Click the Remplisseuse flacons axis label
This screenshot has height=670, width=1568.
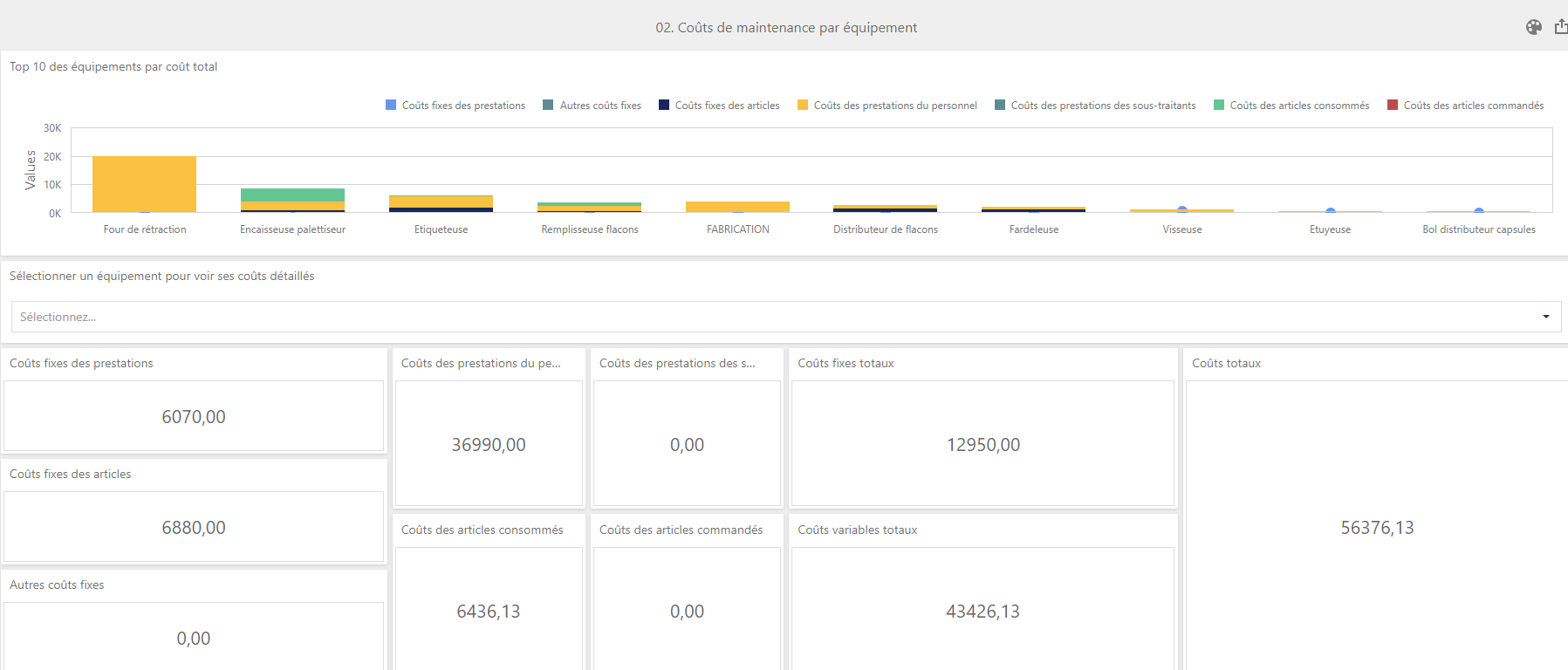coord(590,229)
